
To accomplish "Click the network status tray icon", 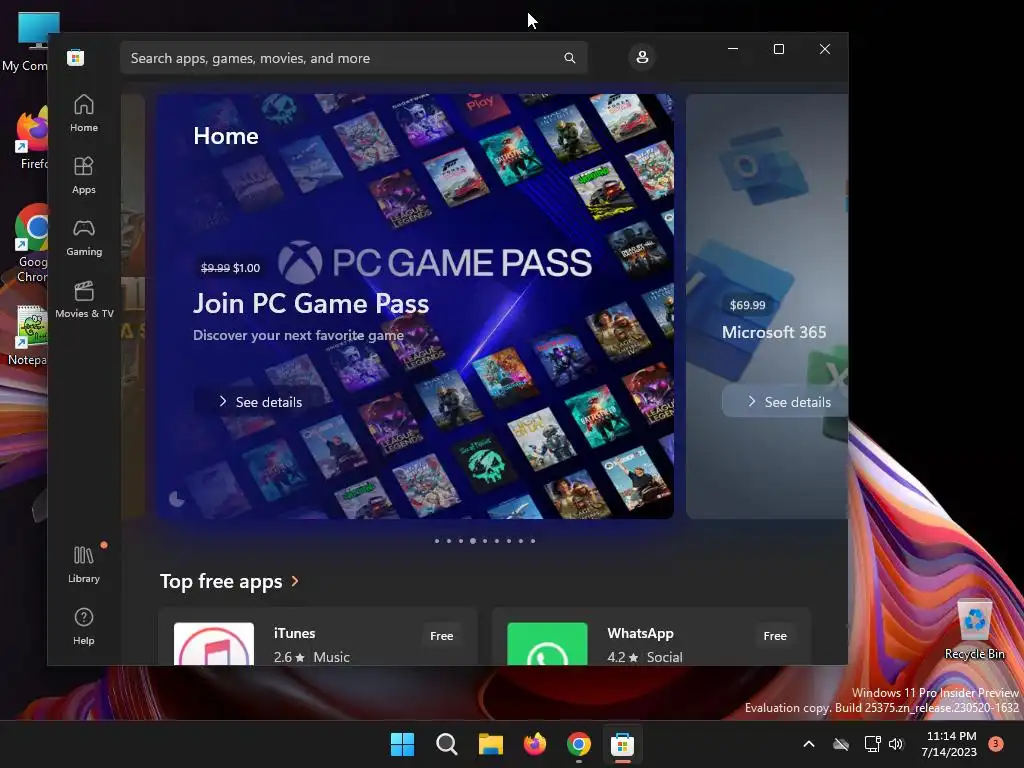I will 872,744.
